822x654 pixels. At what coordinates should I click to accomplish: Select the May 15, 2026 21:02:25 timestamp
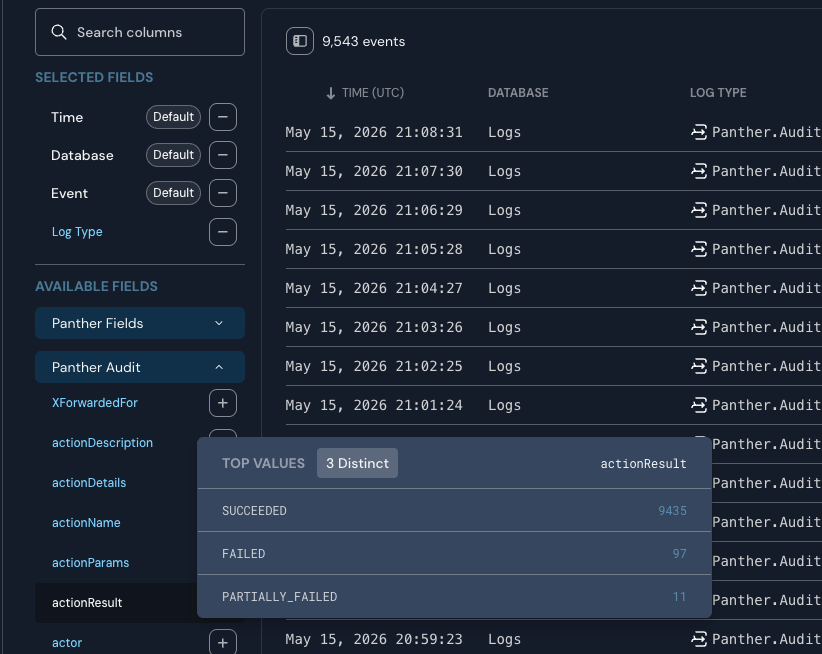pyautogui.click(x=374, y=366)
